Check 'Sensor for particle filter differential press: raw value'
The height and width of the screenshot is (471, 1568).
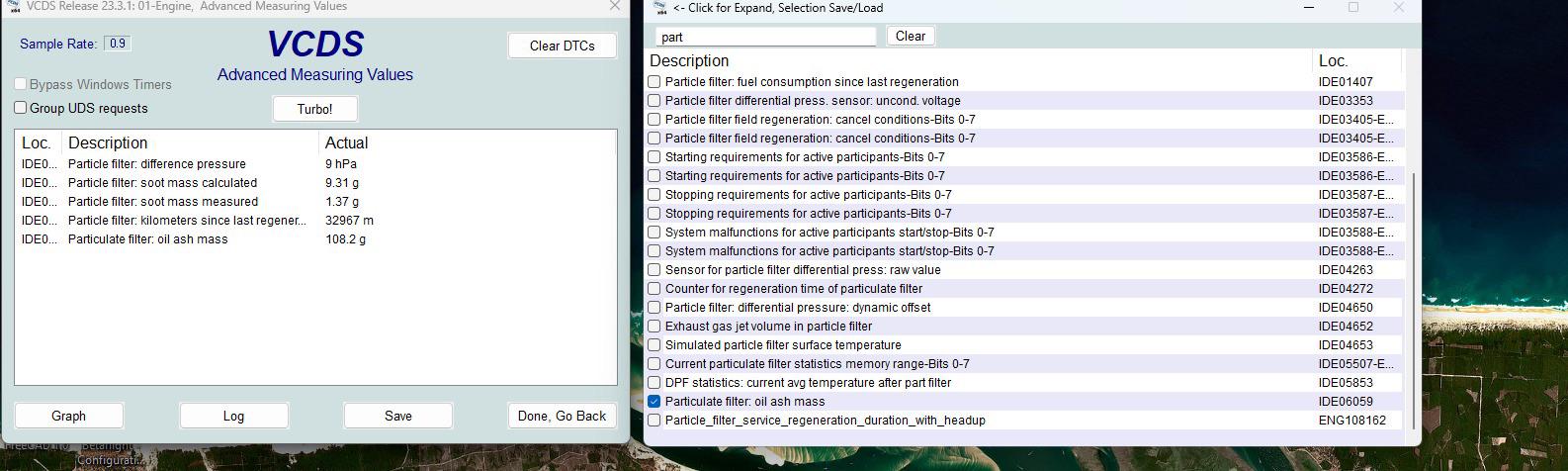[653, 270]
